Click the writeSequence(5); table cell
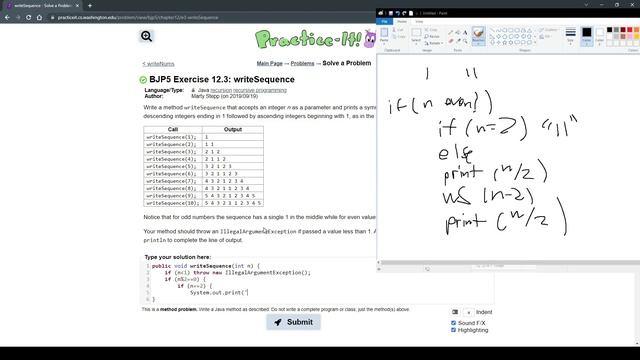640x360 pixels. (x=173, y=166)
